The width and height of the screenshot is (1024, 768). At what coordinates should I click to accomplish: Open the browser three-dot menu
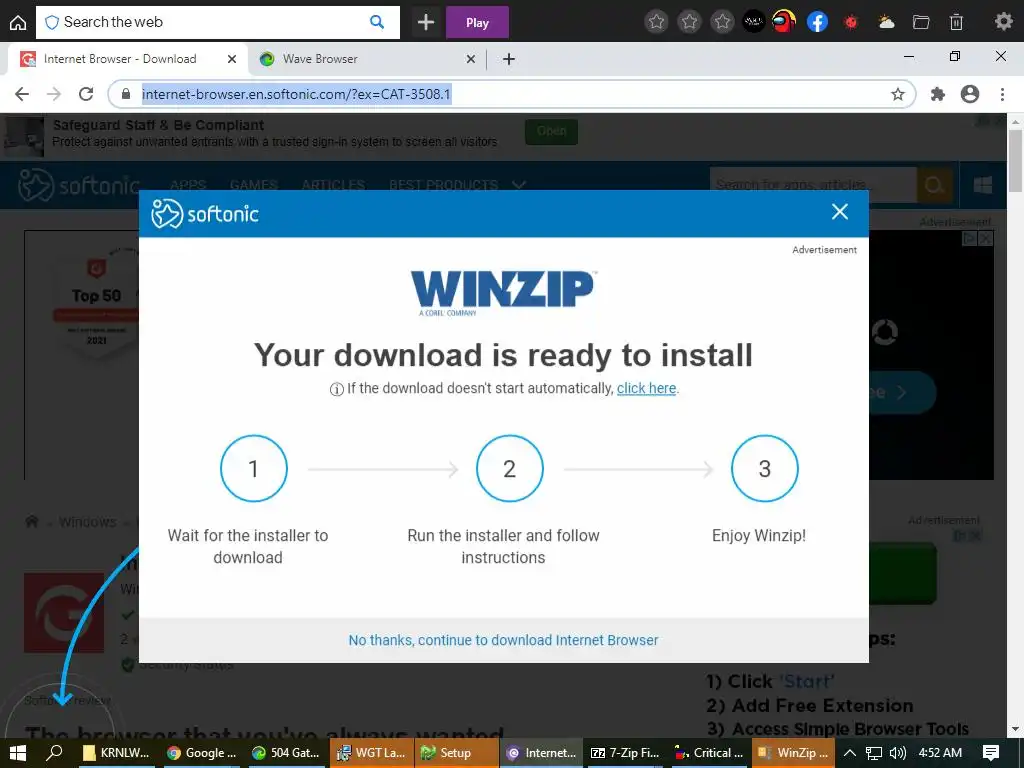pyautogui.click(x=1002, y=94)
